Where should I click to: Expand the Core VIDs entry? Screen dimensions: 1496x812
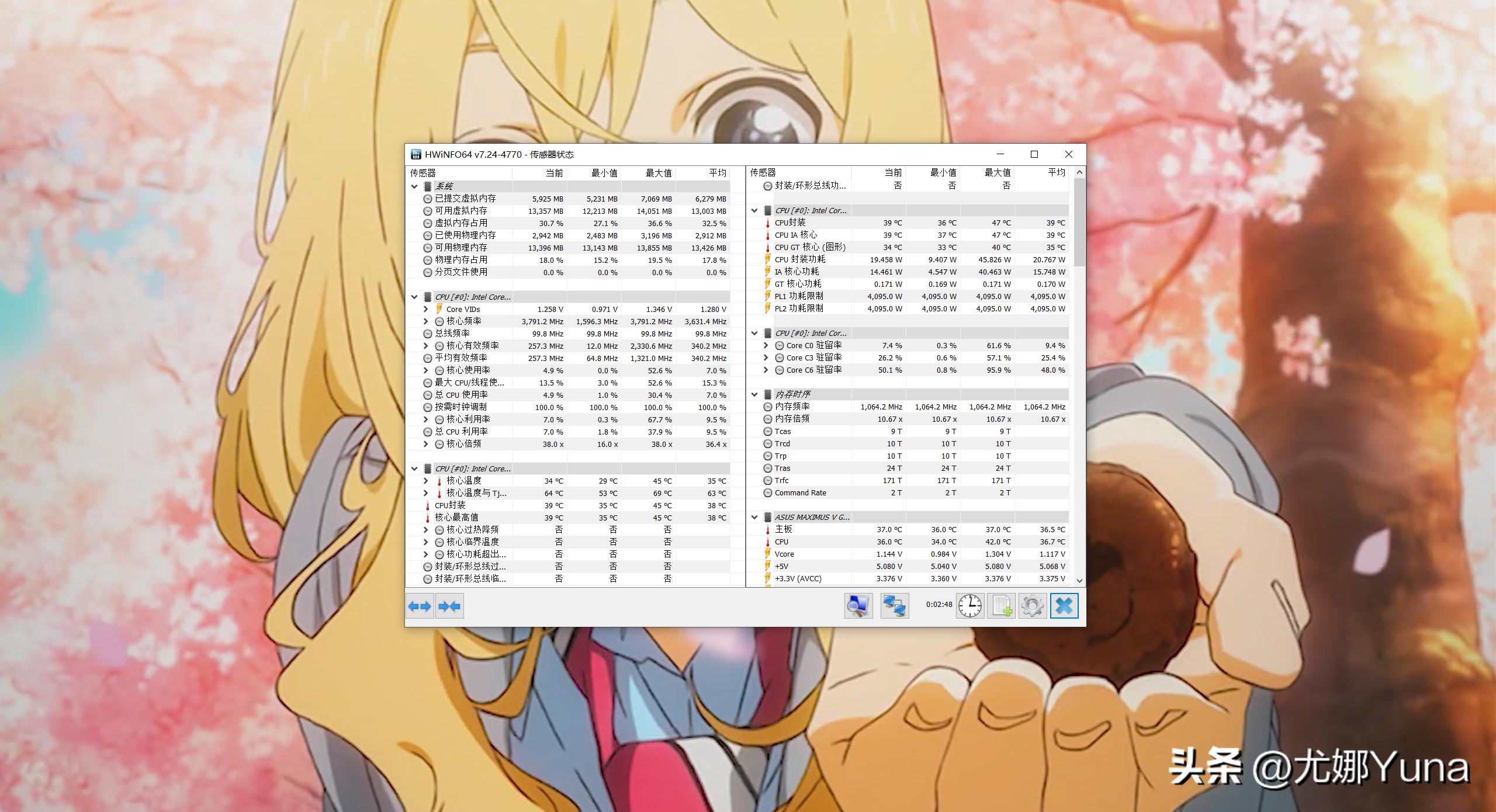coord(427,309)
